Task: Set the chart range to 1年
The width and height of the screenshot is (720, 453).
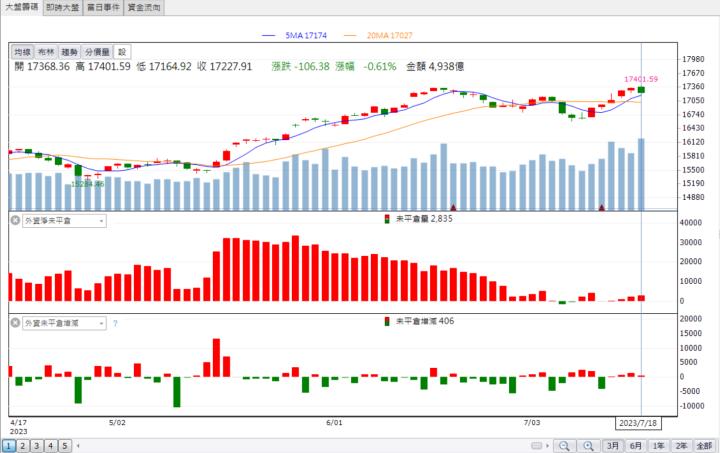Action: click(659, 446)
